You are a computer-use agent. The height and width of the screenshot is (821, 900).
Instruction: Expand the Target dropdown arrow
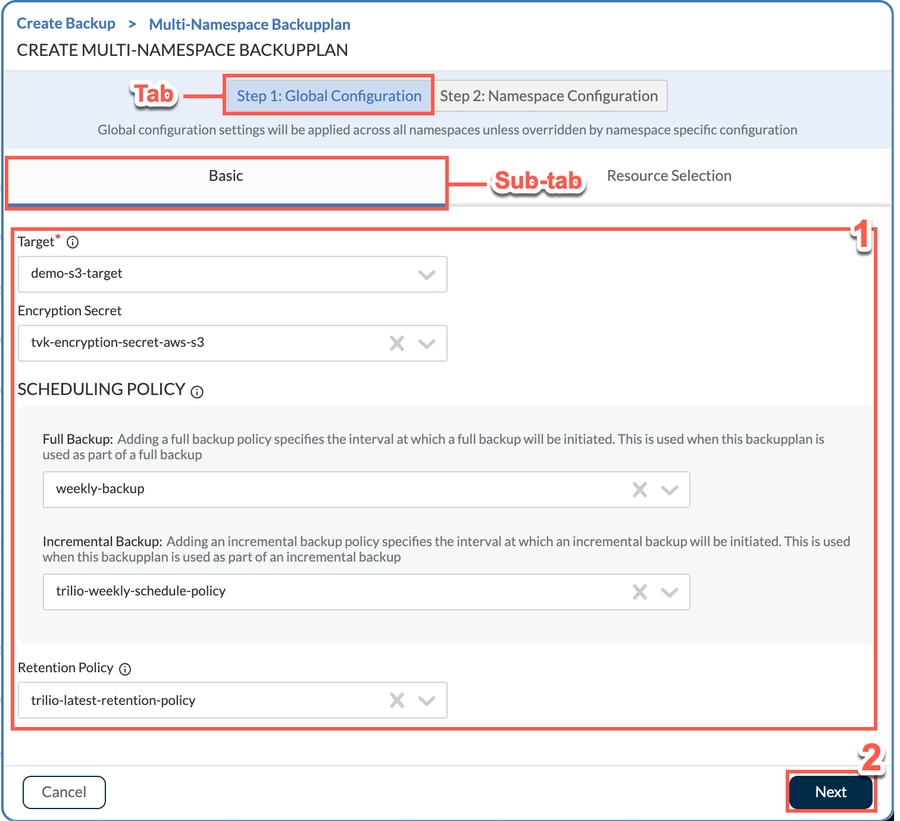(427, 274)
